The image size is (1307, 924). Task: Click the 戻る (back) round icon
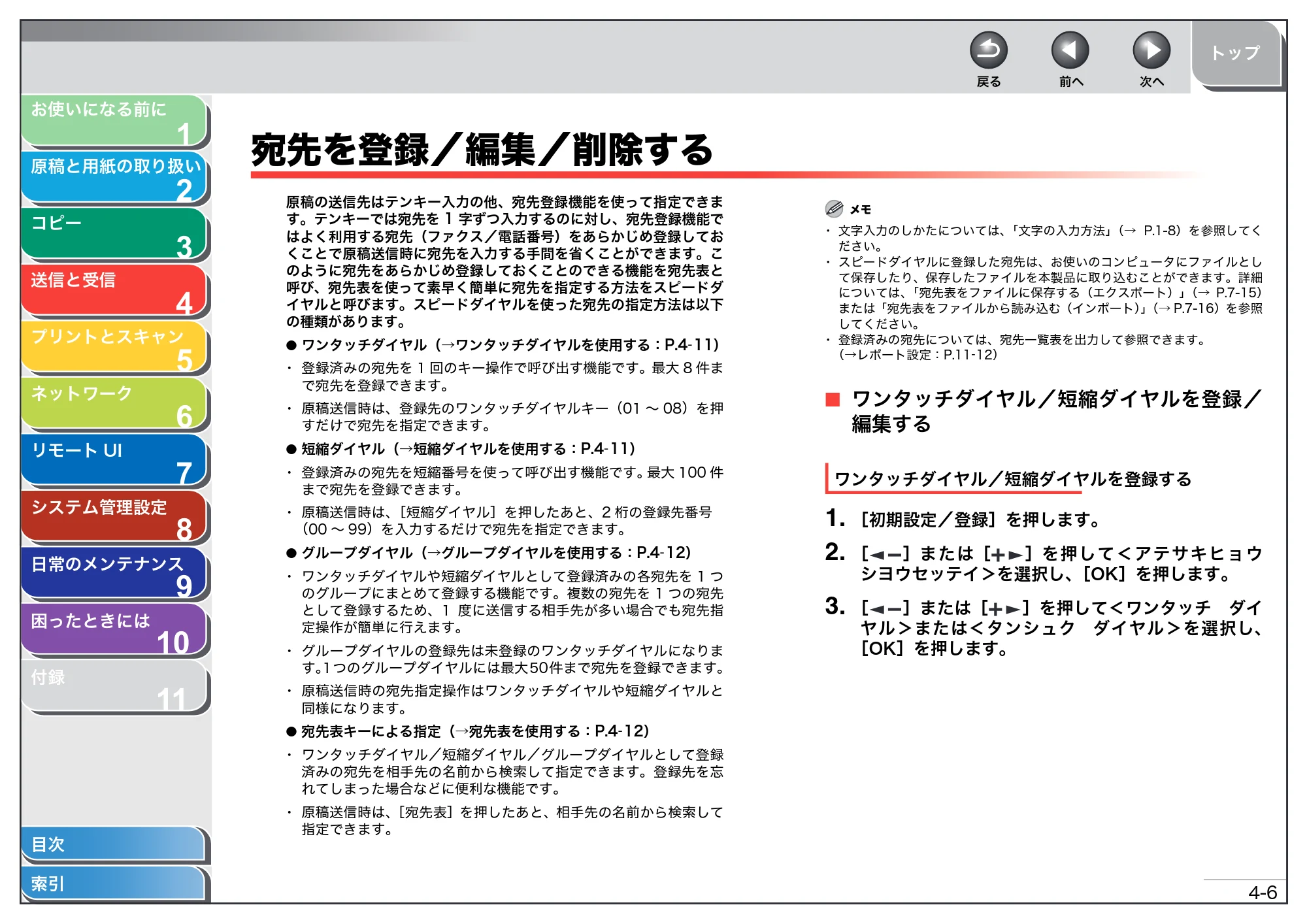(x=988, y=50)
